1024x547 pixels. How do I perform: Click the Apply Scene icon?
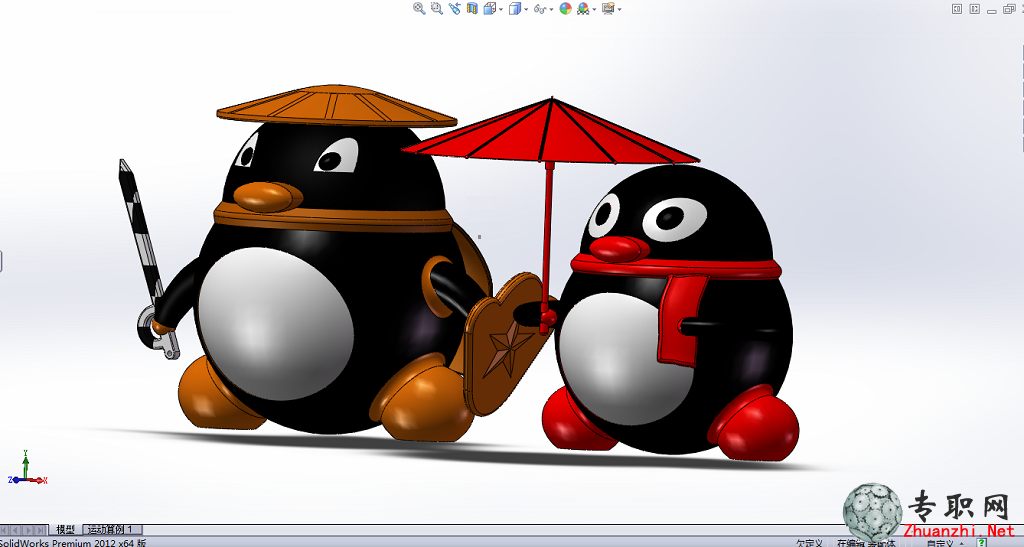coord(583,8)
